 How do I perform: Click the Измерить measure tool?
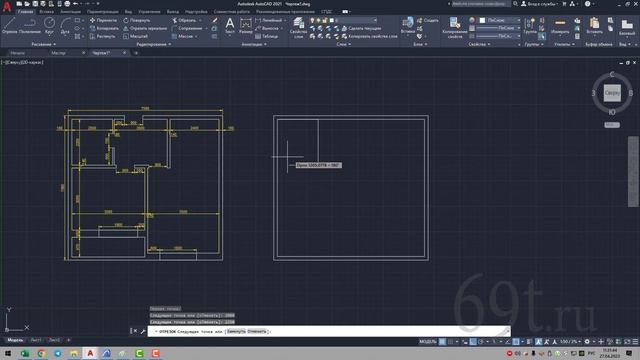[560, 26]
